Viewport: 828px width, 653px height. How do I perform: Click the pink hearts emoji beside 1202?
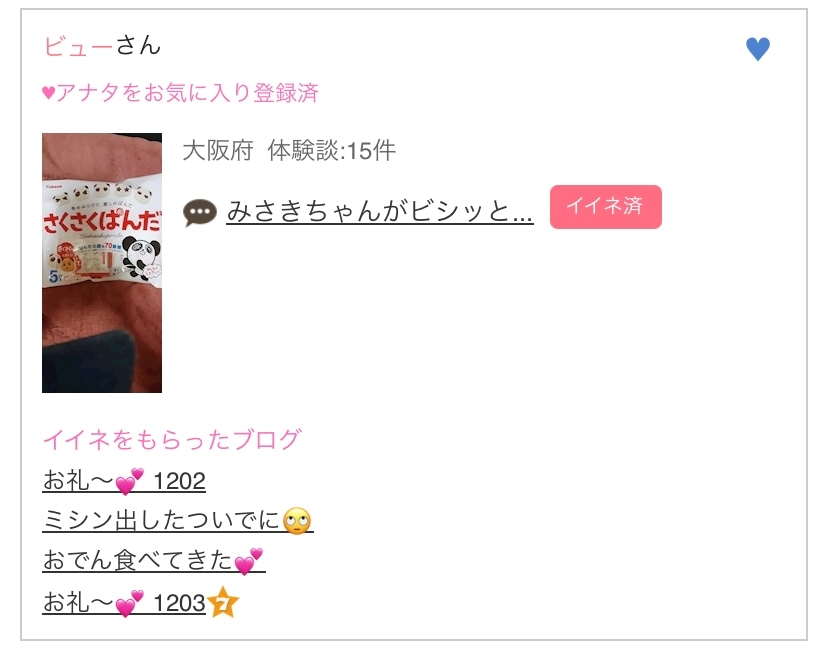pos(129,481)
